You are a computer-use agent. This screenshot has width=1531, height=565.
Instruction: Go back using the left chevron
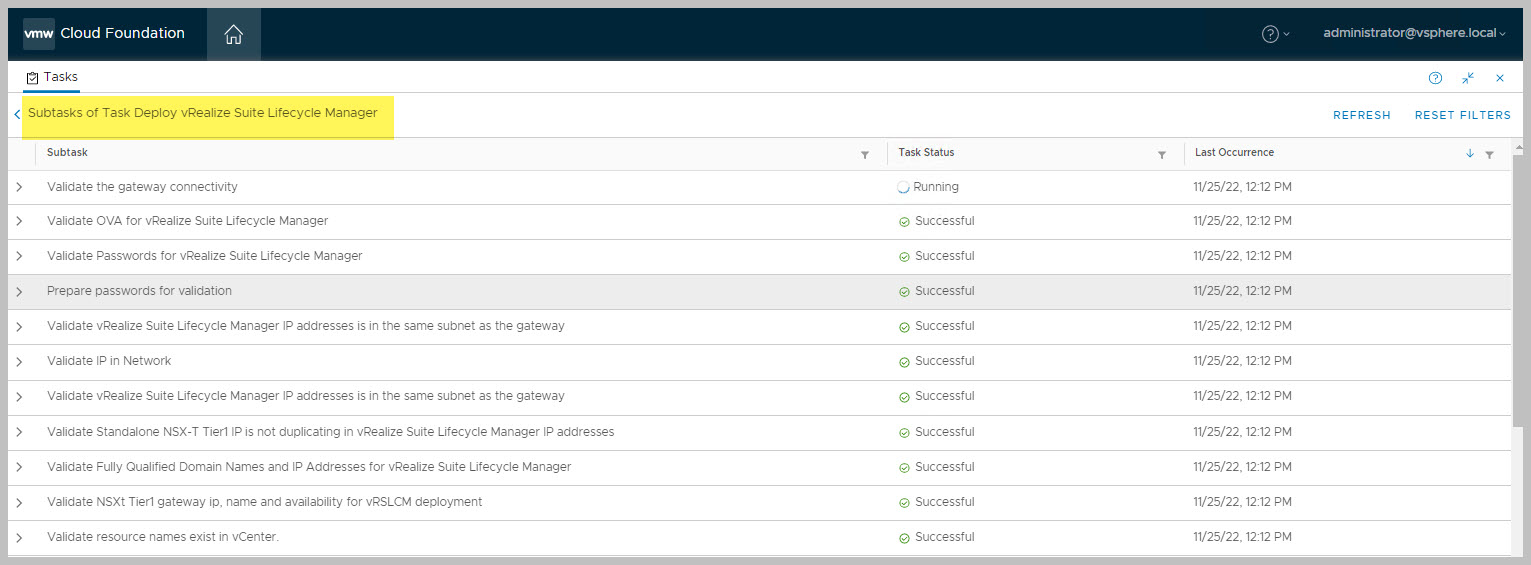[17, 115]
